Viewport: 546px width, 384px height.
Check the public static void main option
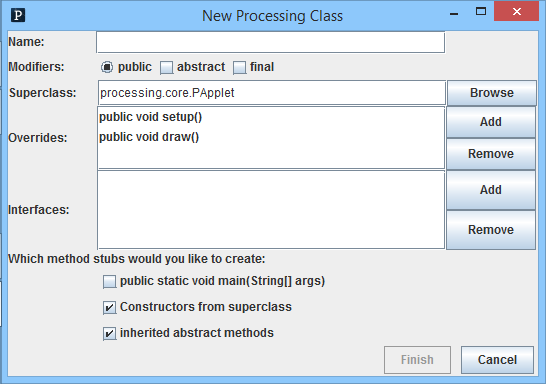tap(109, 282)
